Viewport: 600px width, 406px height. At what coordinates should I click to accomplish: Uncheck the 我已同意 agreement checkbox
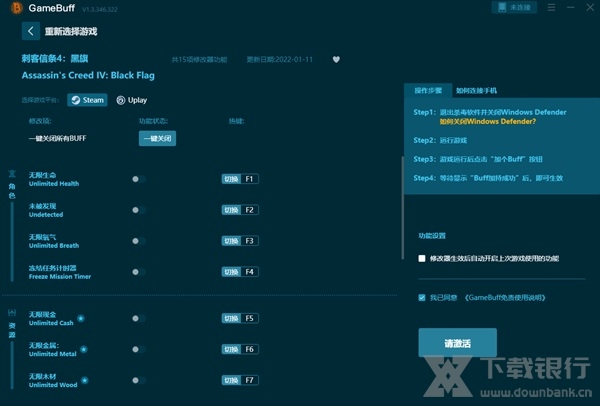(x=422, y=297)
